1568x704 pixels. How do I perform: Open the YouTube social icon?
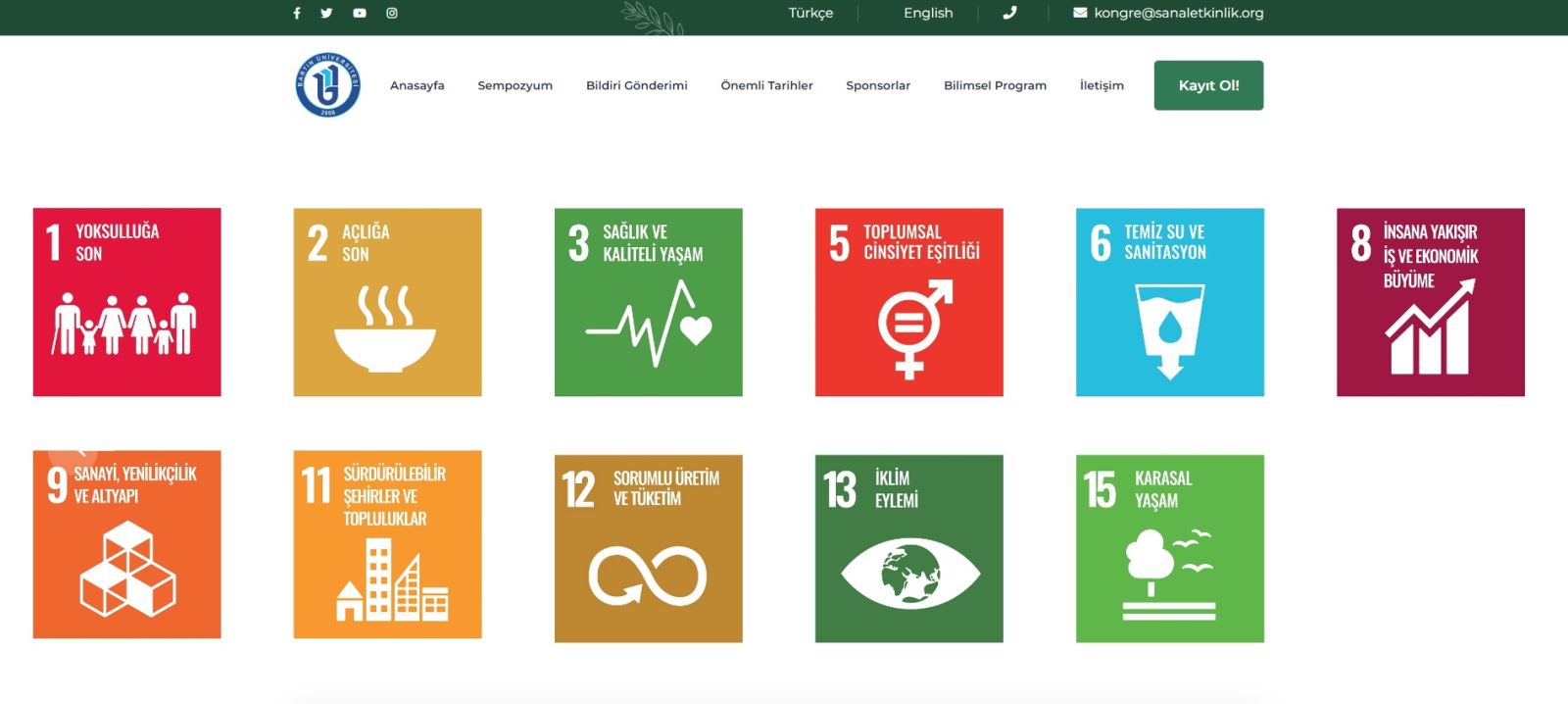click(360, 13)
